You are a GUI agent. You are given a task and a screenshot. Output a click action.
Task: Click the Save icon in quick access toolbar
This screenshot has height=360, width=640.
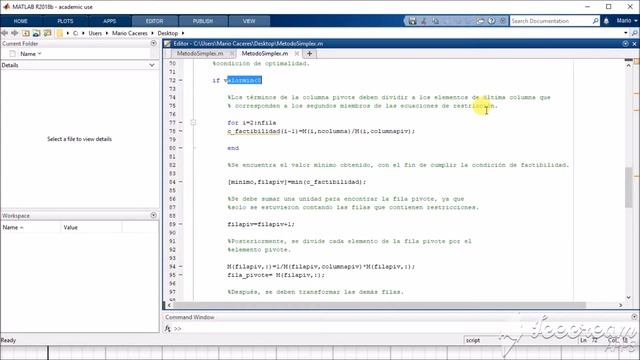pyautogui.click(x=412, y=21)
